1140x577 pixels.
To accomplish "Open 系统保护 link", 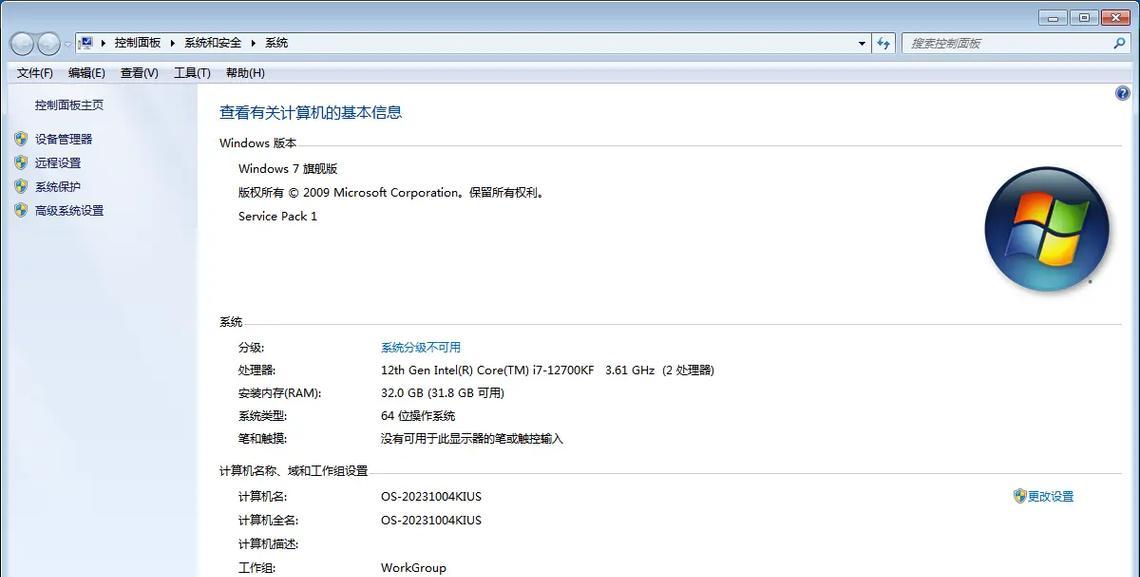I will 58,187.
